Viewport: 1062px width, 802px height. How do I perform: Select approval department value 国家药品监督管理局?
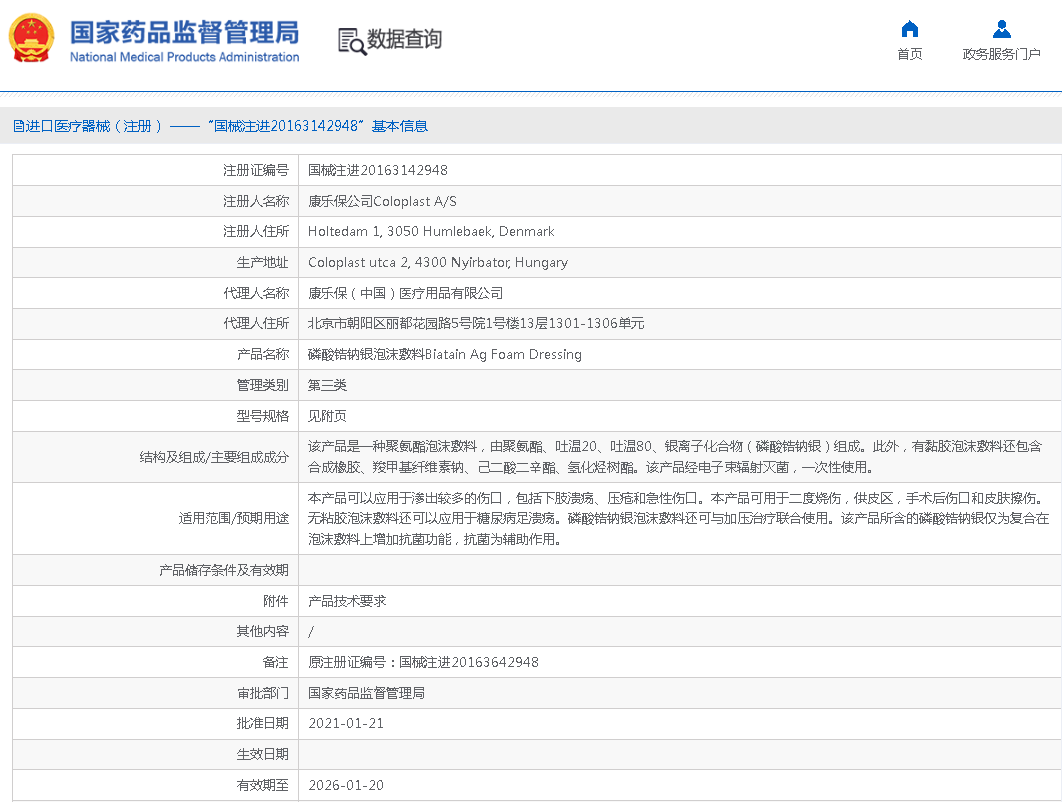click(366, 694)
